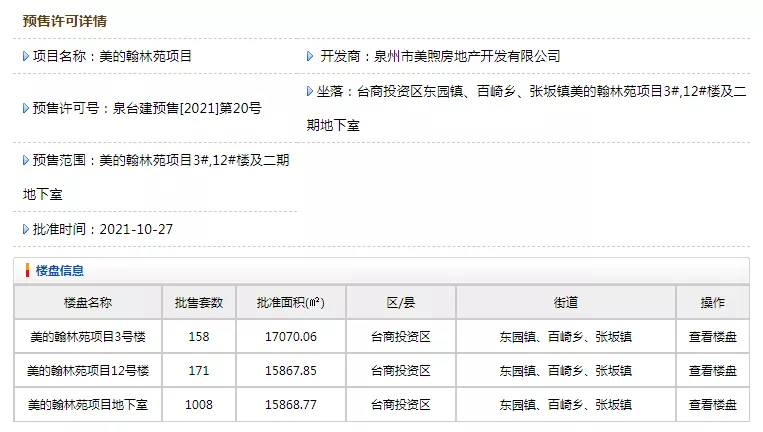
Task: Click the 批准面积(㎡) column header
Action: (291, 303)
